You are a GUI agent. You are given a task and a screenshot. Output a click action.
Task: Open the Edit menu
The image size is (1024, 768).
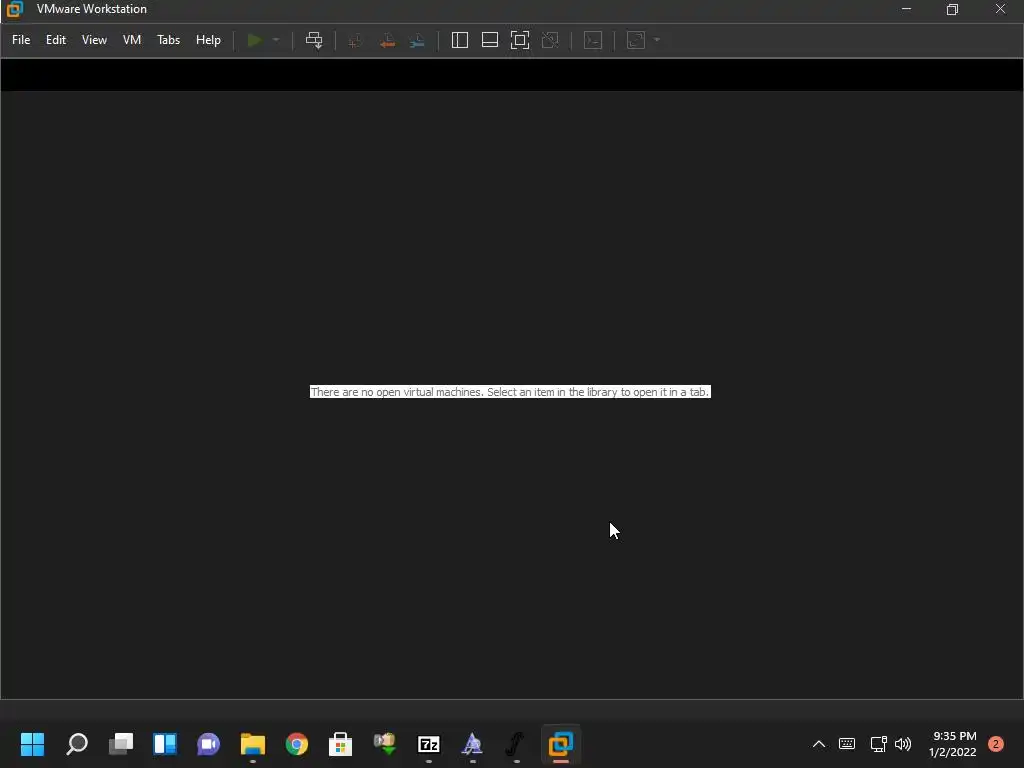click(x=56, y=40)
